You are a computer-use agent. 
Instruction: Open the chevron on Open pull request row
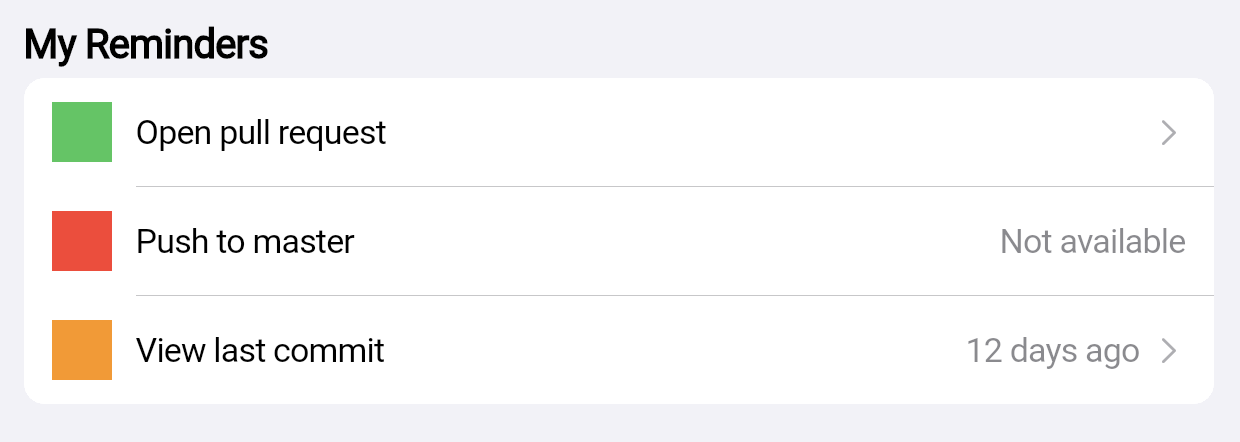tap(1168, 133)
